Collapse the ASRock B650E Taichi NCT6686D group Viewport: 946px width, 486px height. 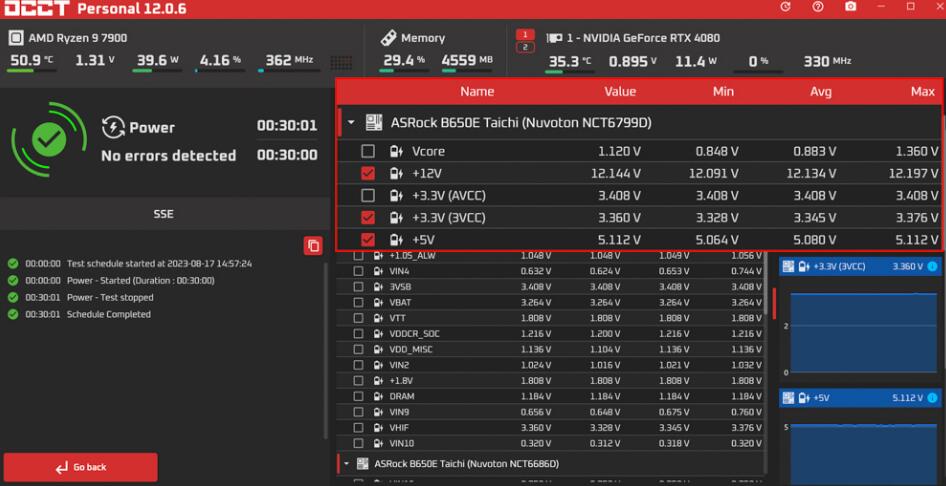tap(346, 464)
